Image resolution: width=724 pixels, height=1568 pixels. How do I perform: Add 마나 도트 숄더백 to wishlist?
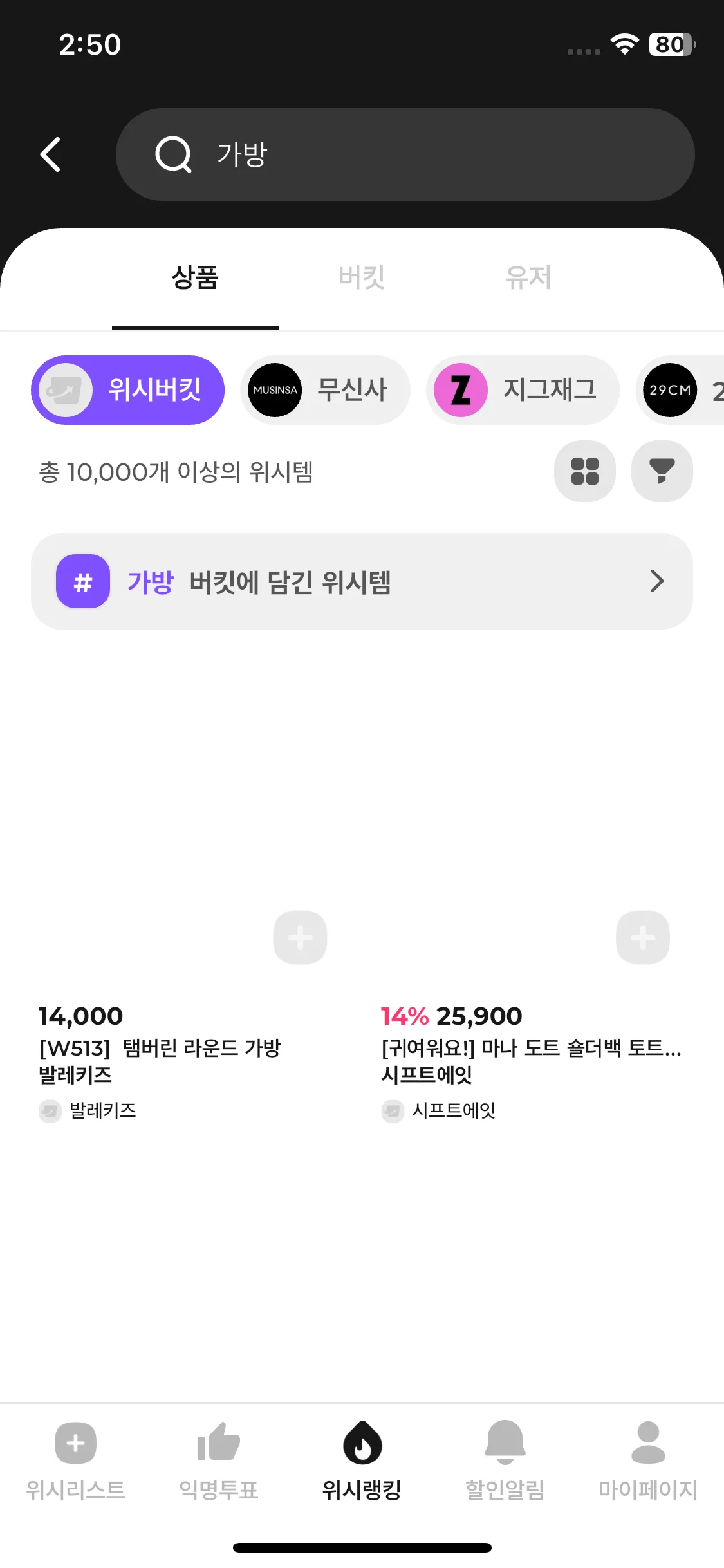tap(642, 937)
